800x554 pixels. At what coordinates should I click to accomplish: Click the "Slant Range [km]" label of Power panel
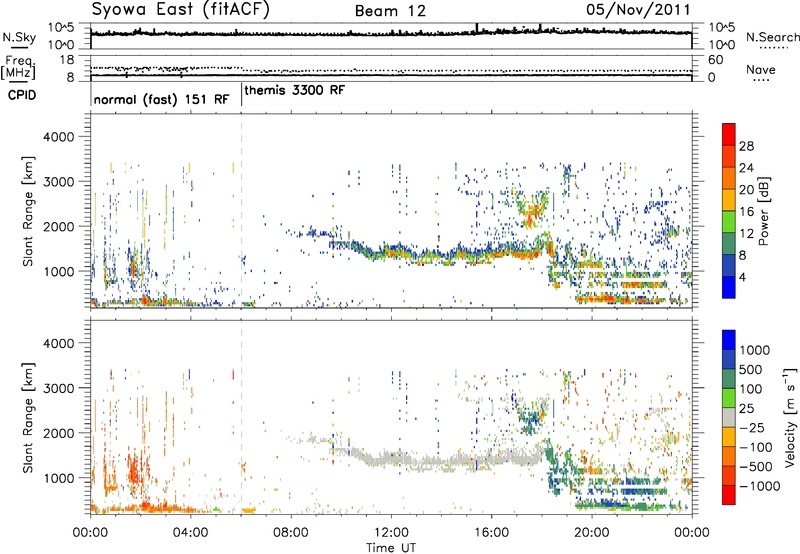click(x=29, y=211)
